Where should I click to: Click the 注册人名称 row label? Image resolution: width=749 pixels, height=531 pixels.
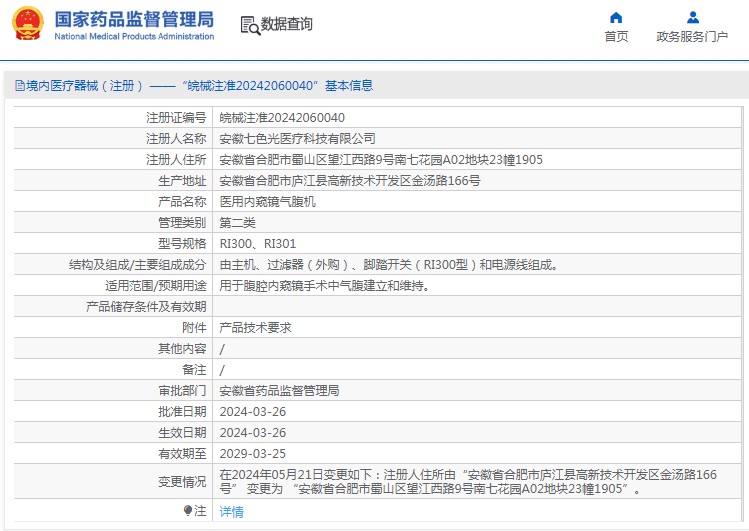pos(176,138)
